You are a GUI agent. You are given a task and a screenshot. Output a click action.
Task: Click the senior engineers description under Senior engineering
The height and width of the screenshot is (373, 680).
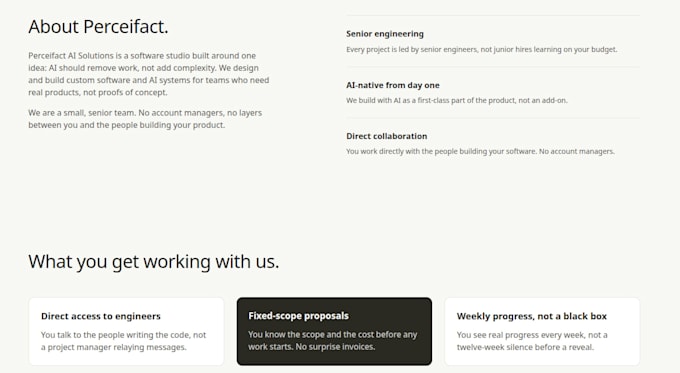click(481, 49)
